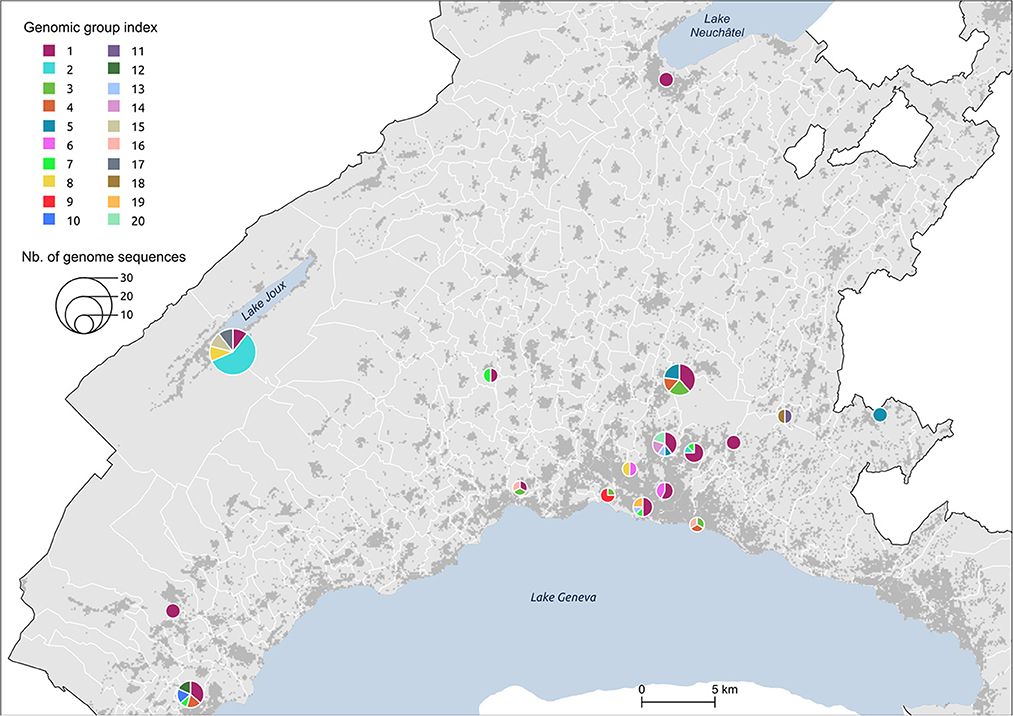Click the green and magenta two-part pie marker
1013x716 pixels.
click(490, 375)
